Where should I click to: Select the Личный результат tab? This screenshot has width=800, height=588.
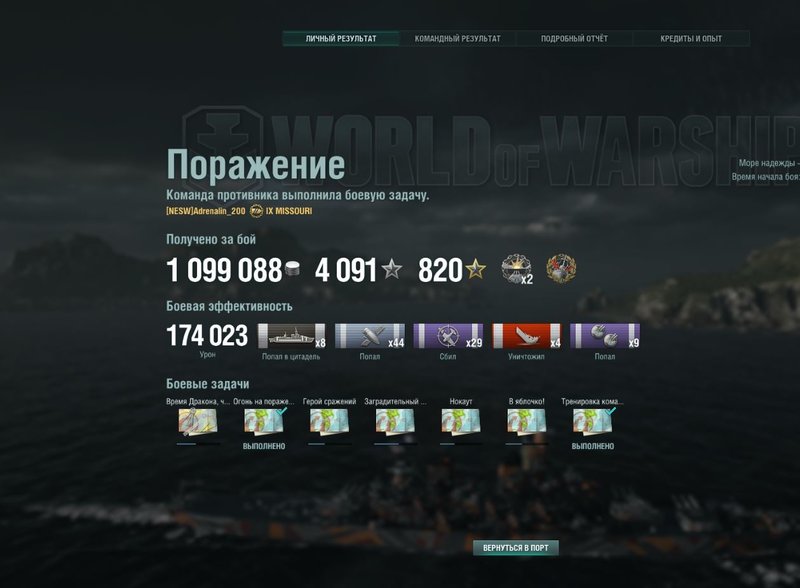click(341, 38)
